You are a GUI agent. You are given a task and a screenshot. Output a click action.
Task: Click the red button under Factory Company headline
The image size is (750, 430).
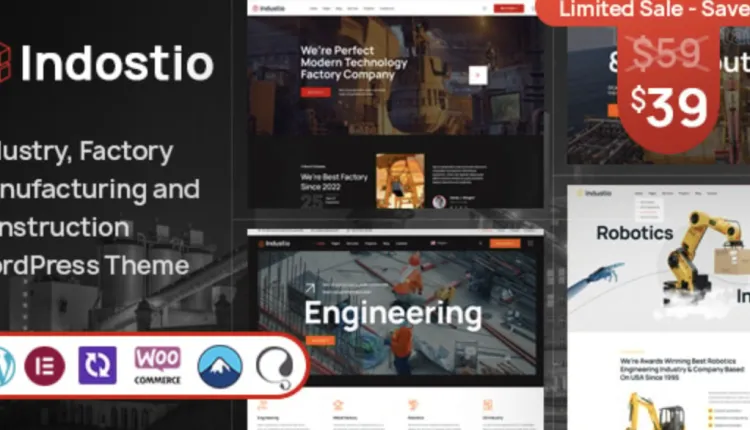click(315, 92)
